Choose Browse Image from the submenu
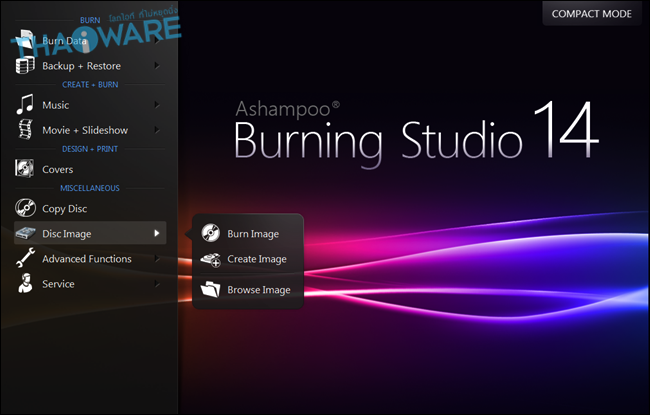 click(x=248, y=289)
